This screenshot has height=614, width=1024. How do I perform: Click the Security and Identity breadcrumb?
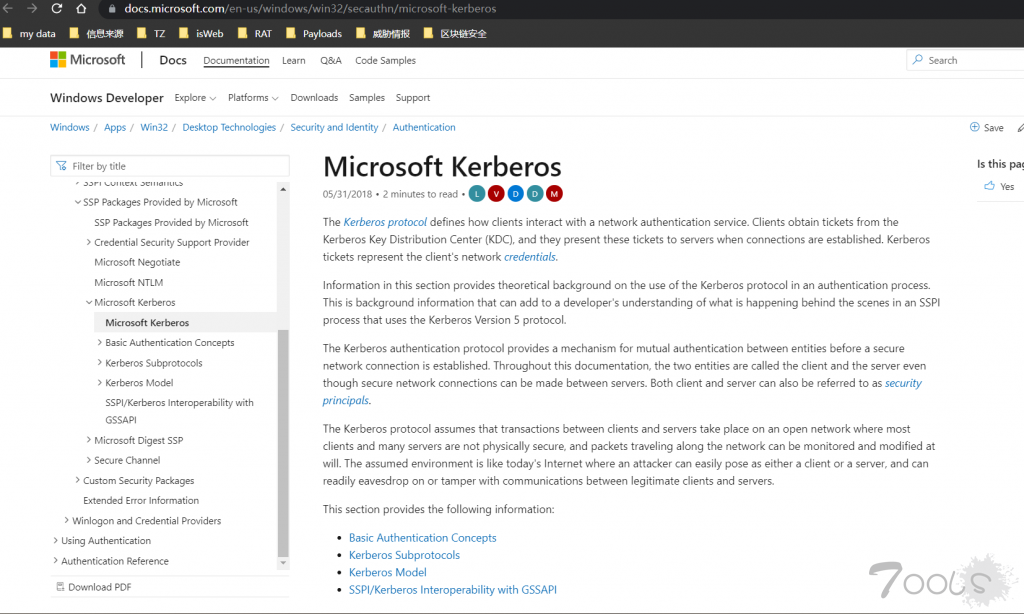[334, 127]
